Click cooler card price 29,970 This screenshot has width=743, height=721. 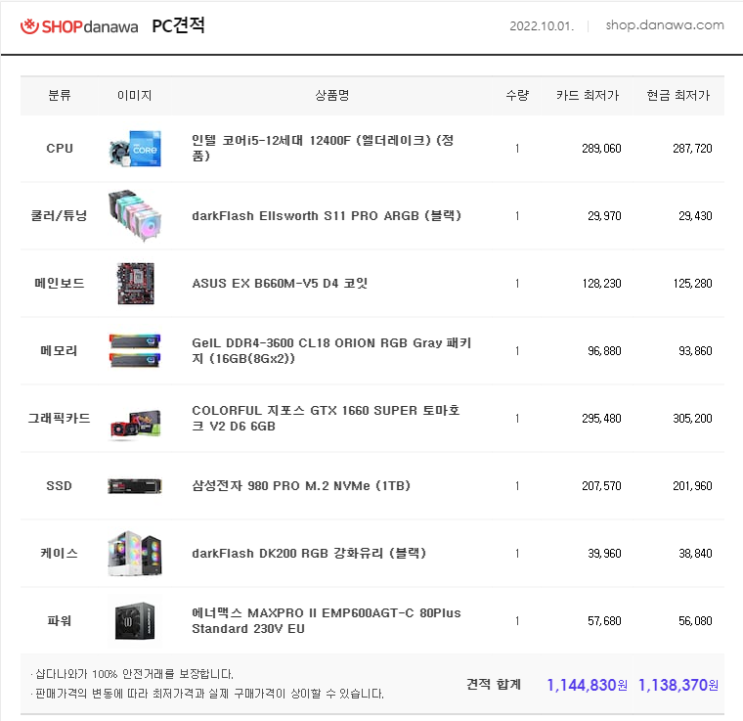click(604, 216)
